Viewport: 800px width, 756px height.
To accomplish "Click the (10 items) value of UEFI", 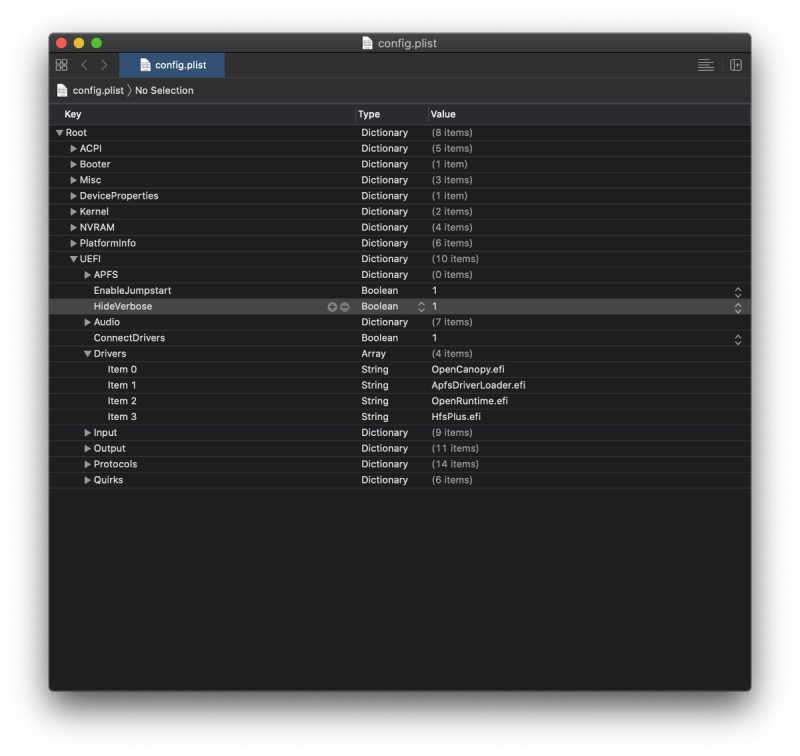I will [455, 259].
